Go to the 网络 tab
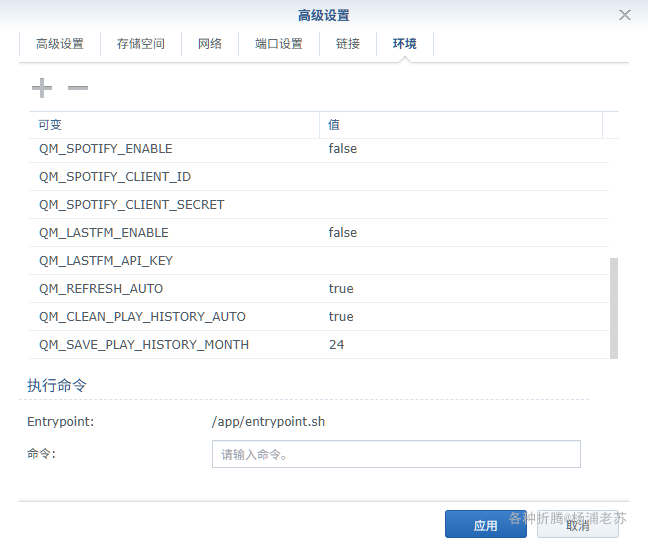 point(210,44)
